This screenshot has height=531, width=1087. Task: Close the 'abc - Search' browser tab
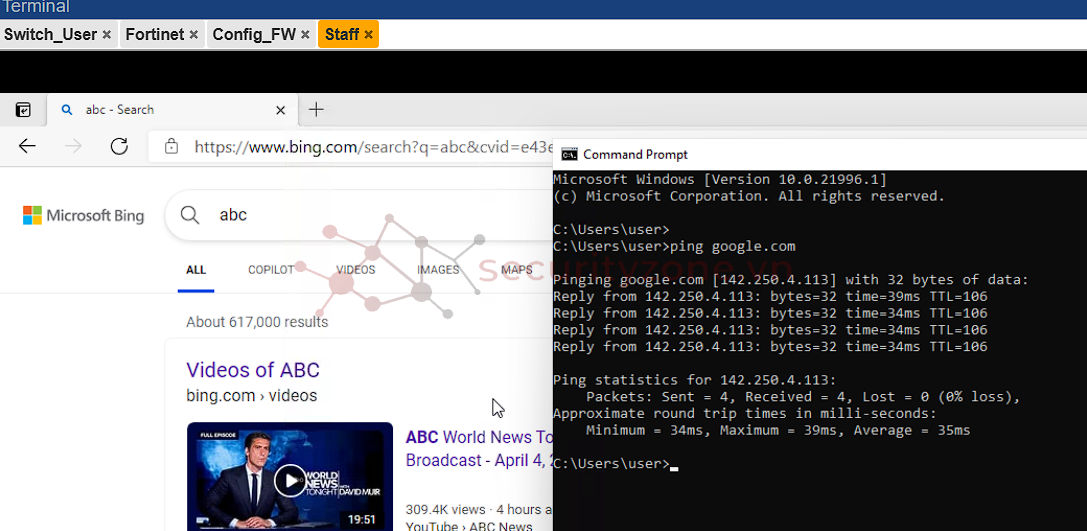(281, 110)
